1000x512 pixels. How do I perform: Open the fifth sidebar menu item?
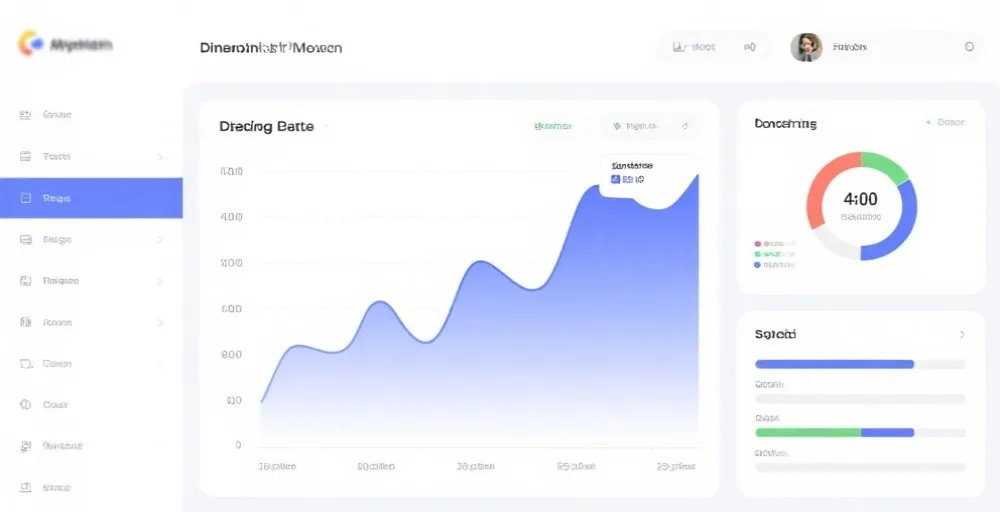pos(91,281)
